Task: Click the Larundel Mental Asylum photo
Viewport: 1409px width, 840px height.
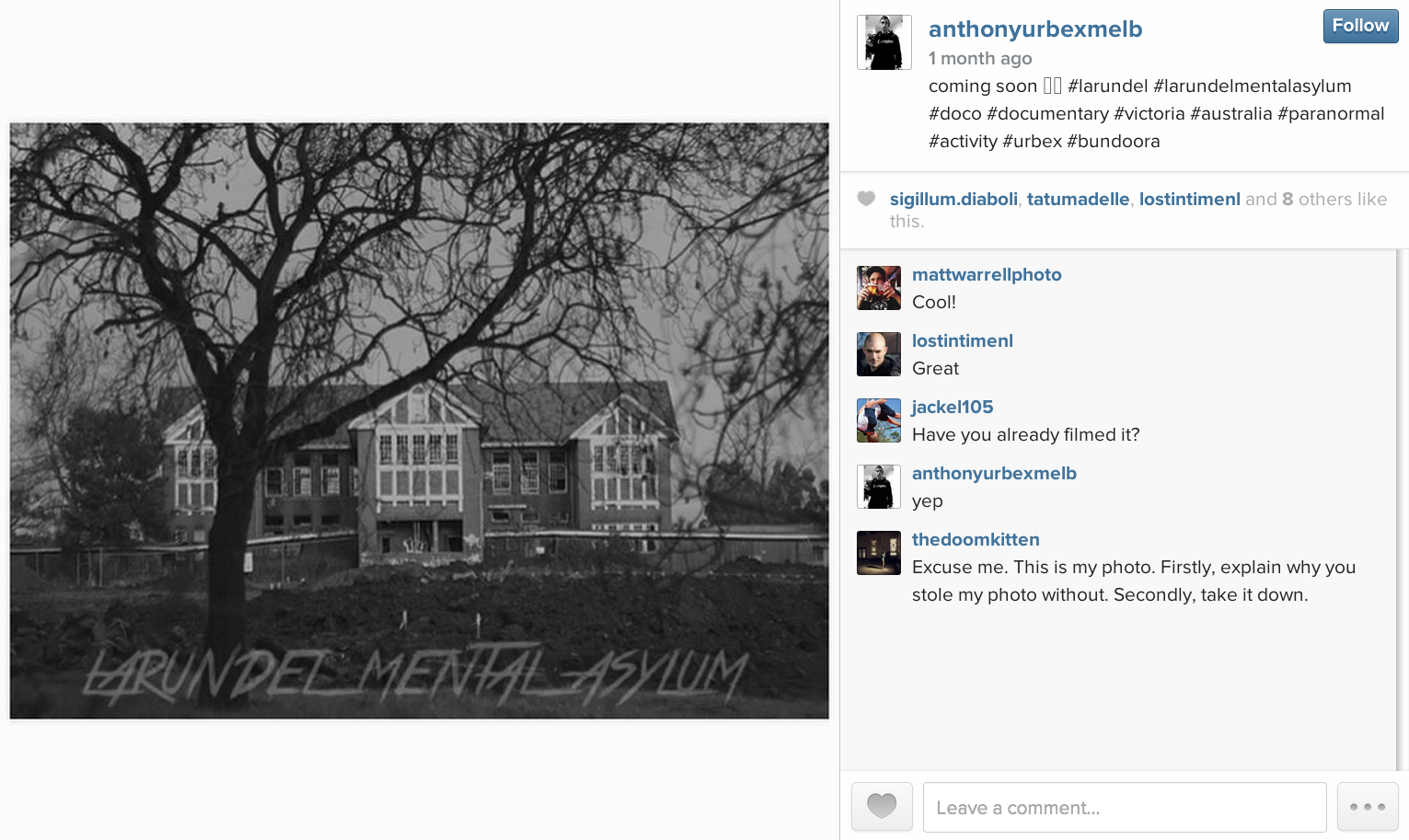Action: (419, 420)
